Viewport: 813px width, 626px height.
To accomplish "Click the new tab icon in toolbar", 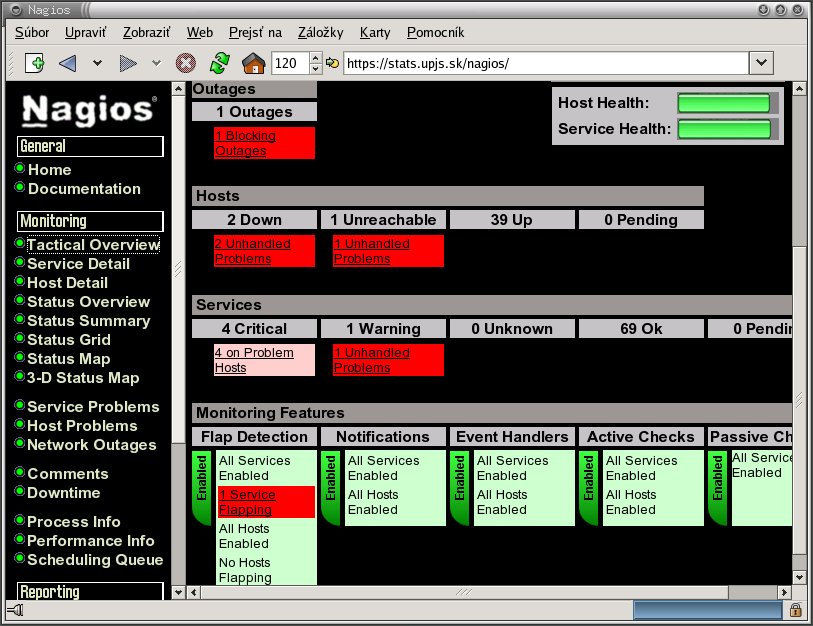I will (x=35, y=63).
